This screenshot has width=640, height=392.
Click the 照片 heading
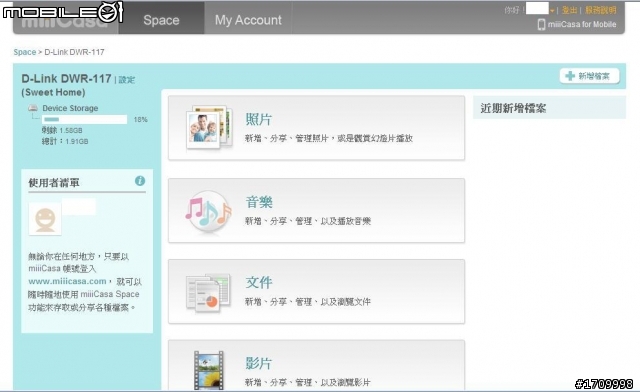point(259,119)
